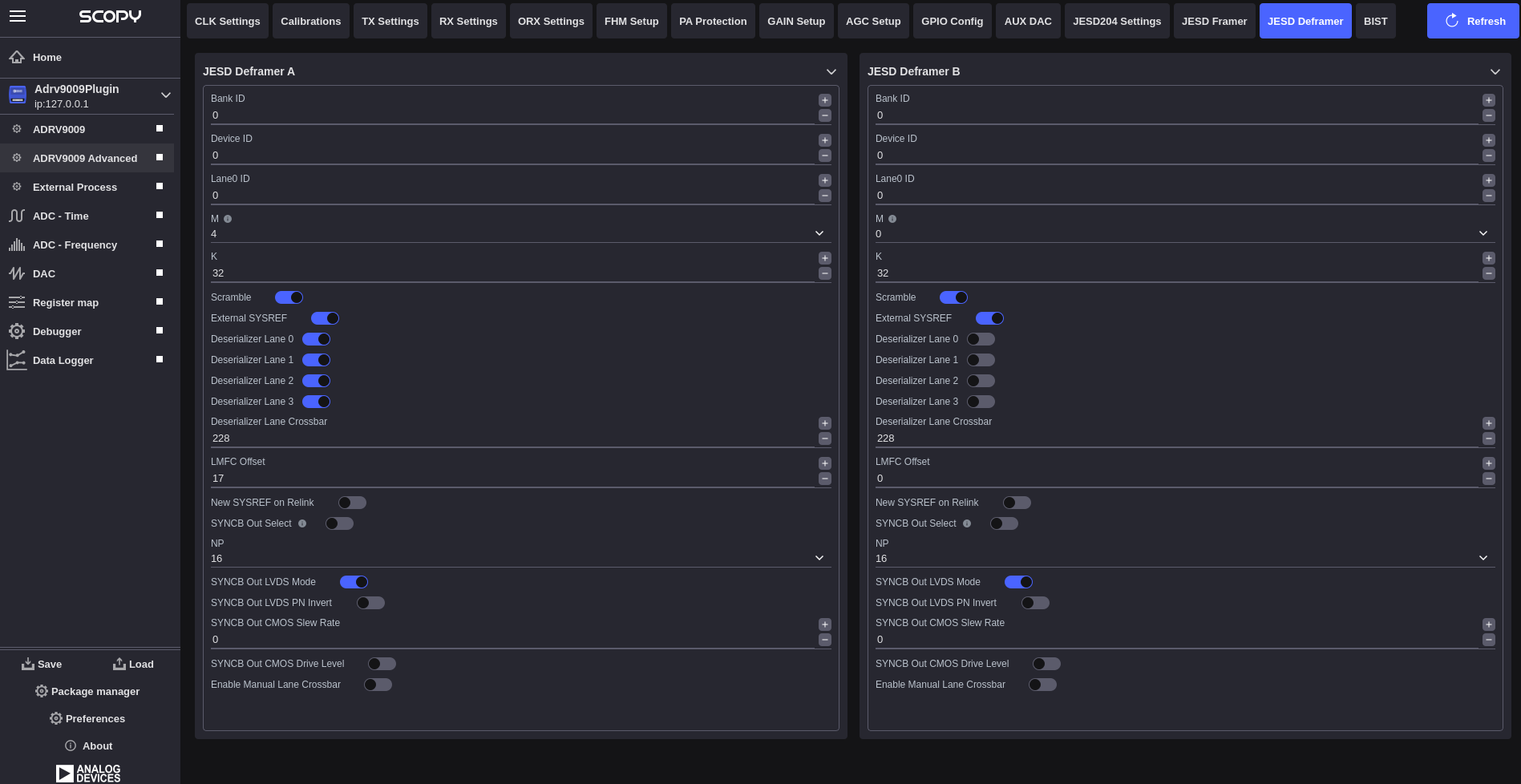Select ADRV9009 Advanced in sidebar

87,158
